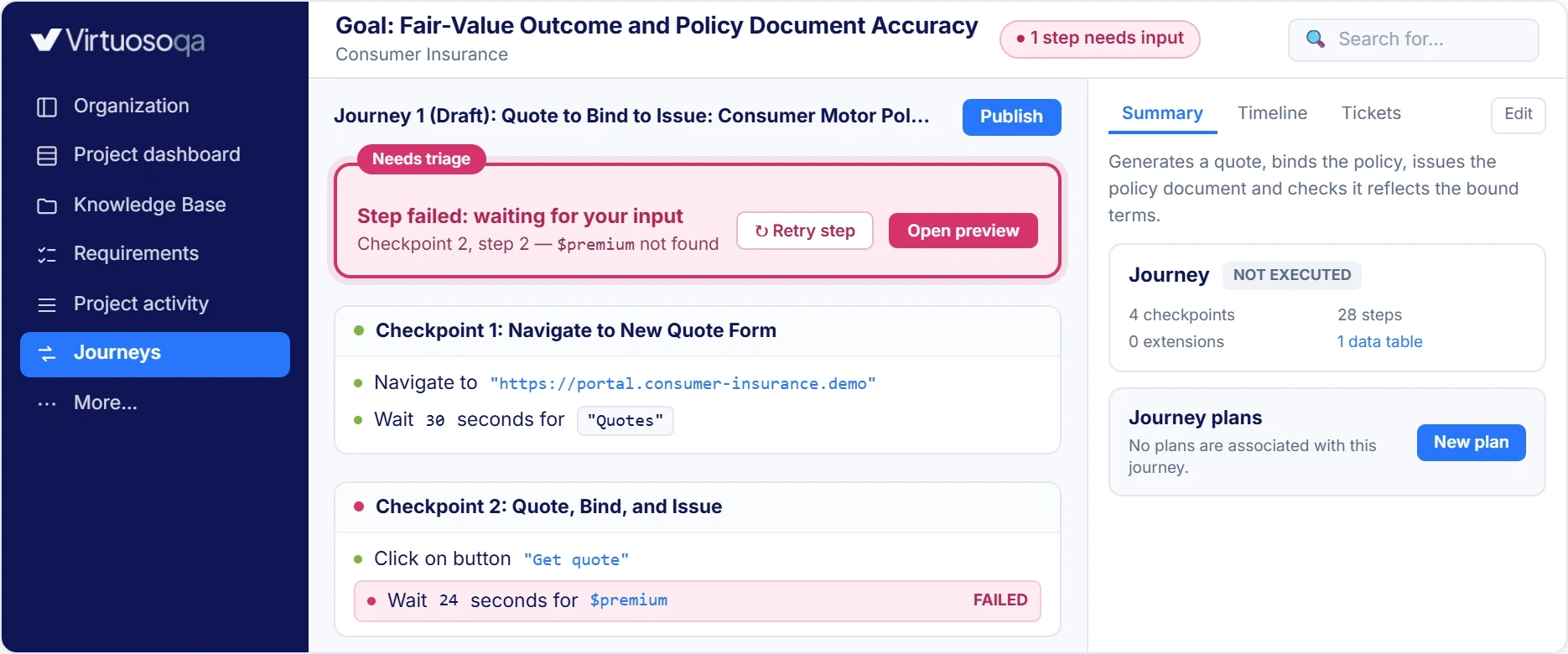Image resolution: width=1568 pixels, height=654 pixels.
Task: Click the Project dashboard icon
Action: pyautogui.click(x=47, y=155)
